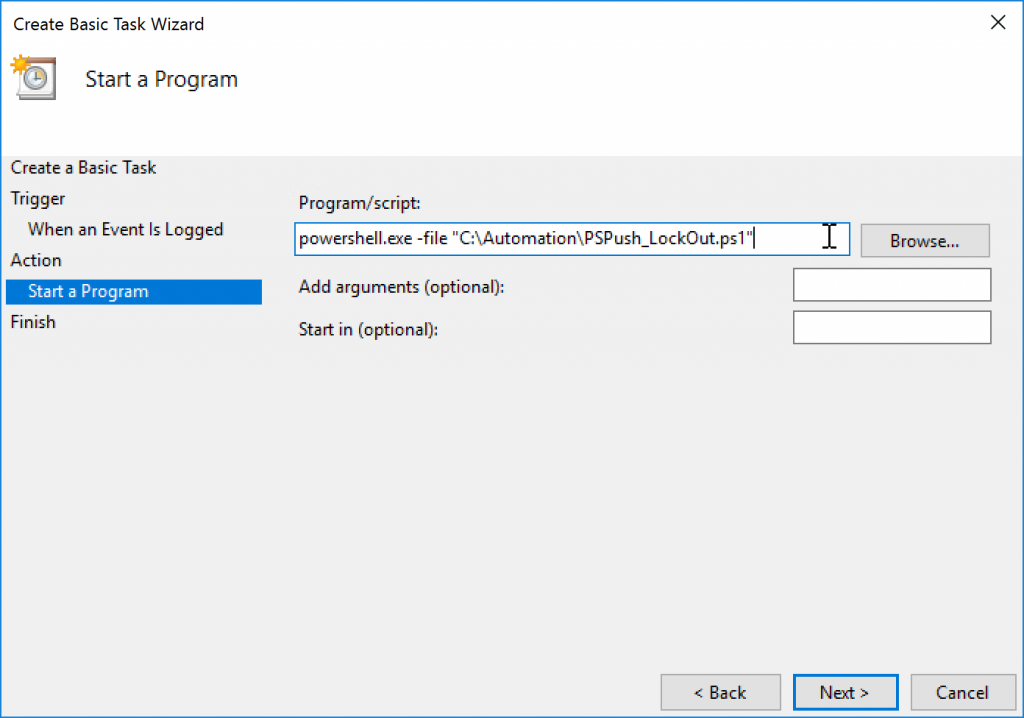Image resolution: width=1024 pixels, height=718 pixels.
Task: Focus the Program/script text field
Action: click(571, 239)
